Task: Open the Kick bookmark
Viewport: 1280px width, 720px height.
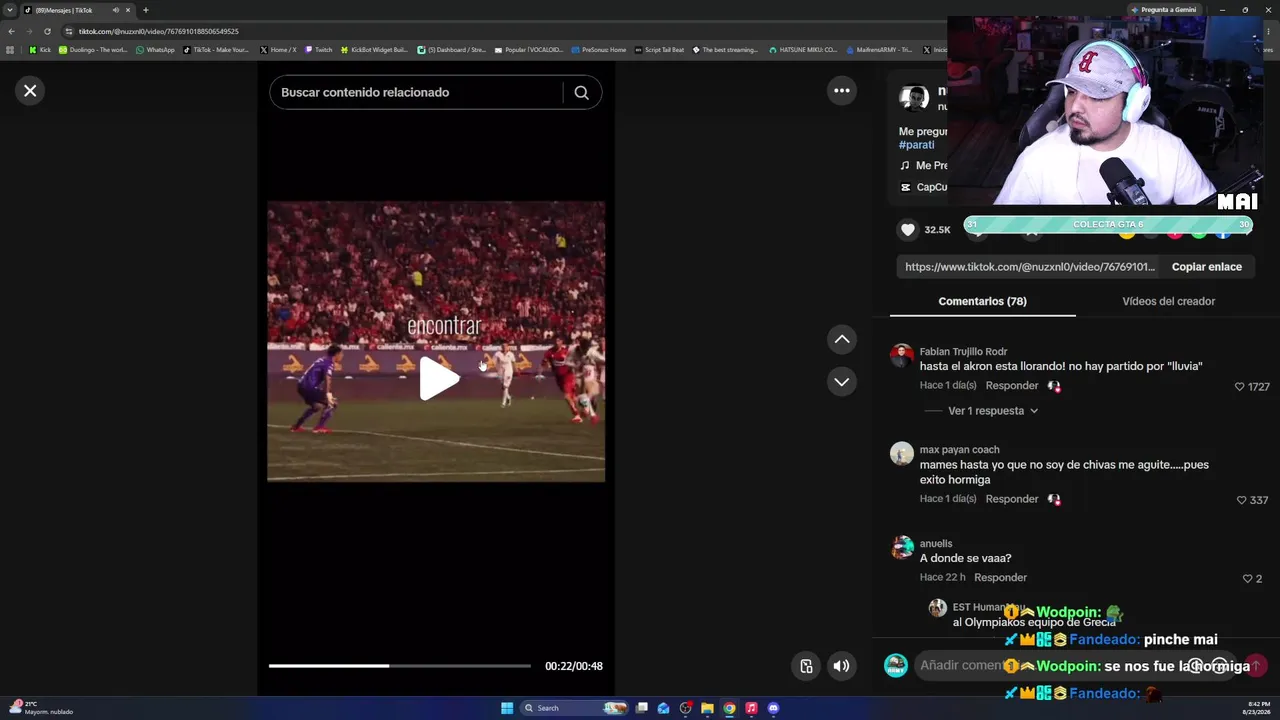Action: coord(40,50)
